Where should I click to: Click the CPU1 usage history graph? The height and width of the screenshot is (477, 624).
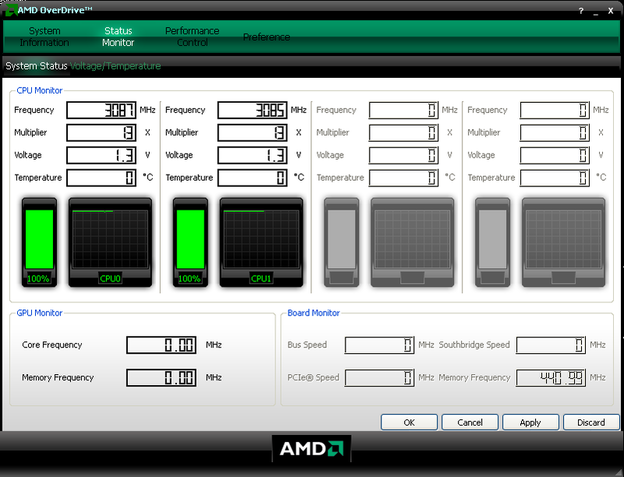(261, 242)
